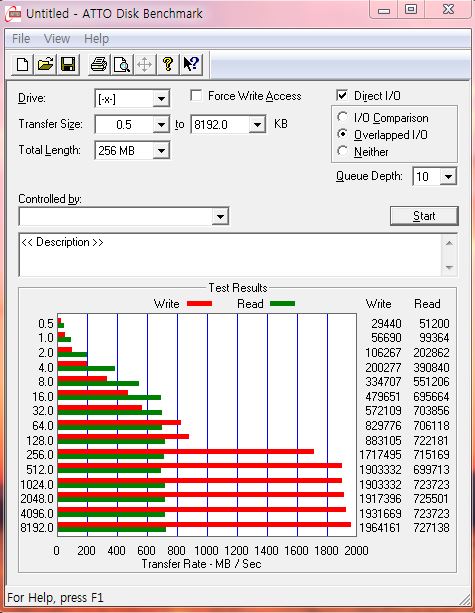Click the 256.0 transfer size row label
Viewport: 475px width, 613px height.
(40, 455)
